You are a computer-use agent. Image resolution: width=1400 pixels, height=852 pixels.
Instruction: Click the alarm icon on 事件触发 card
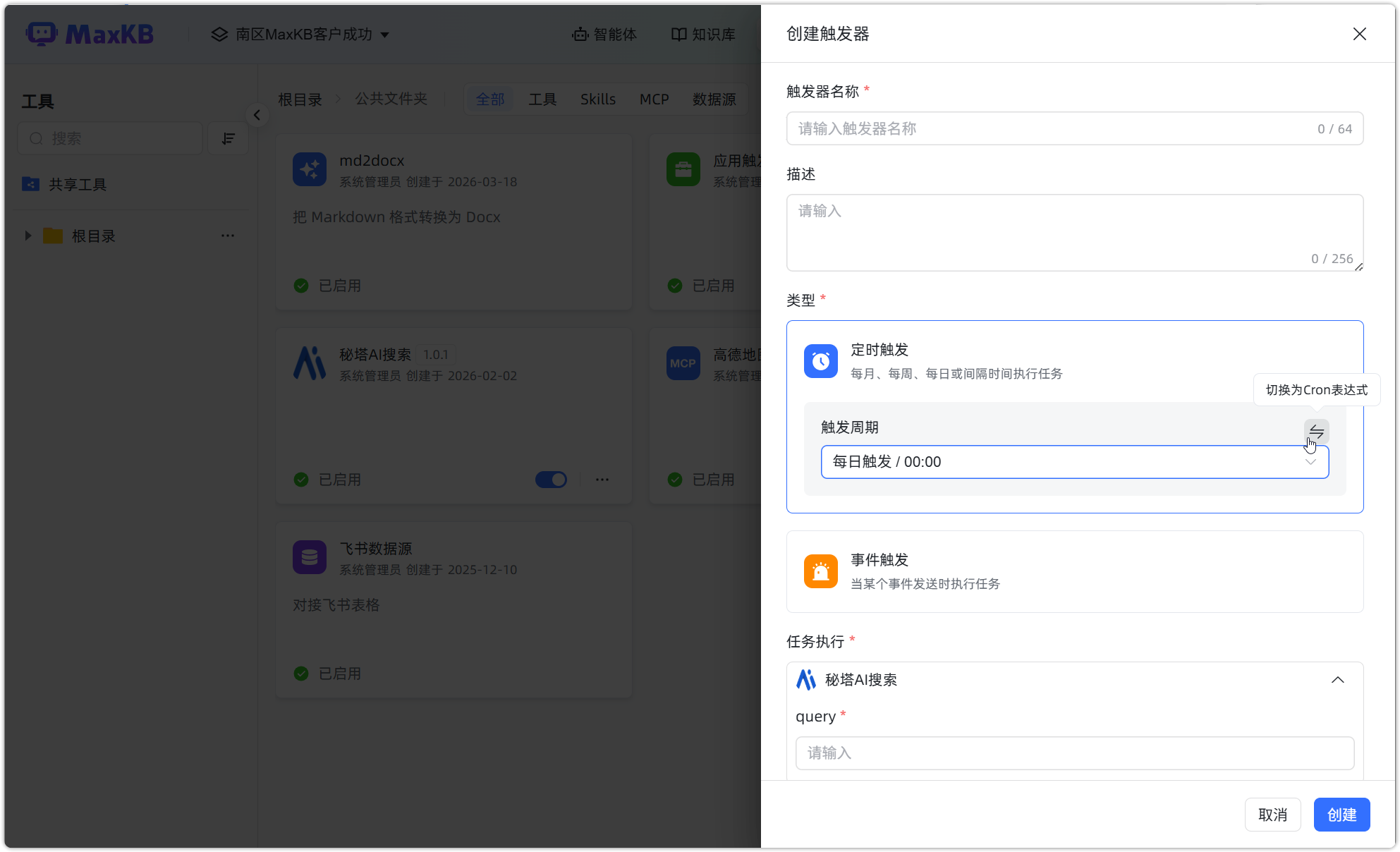(x=820, y=571)
